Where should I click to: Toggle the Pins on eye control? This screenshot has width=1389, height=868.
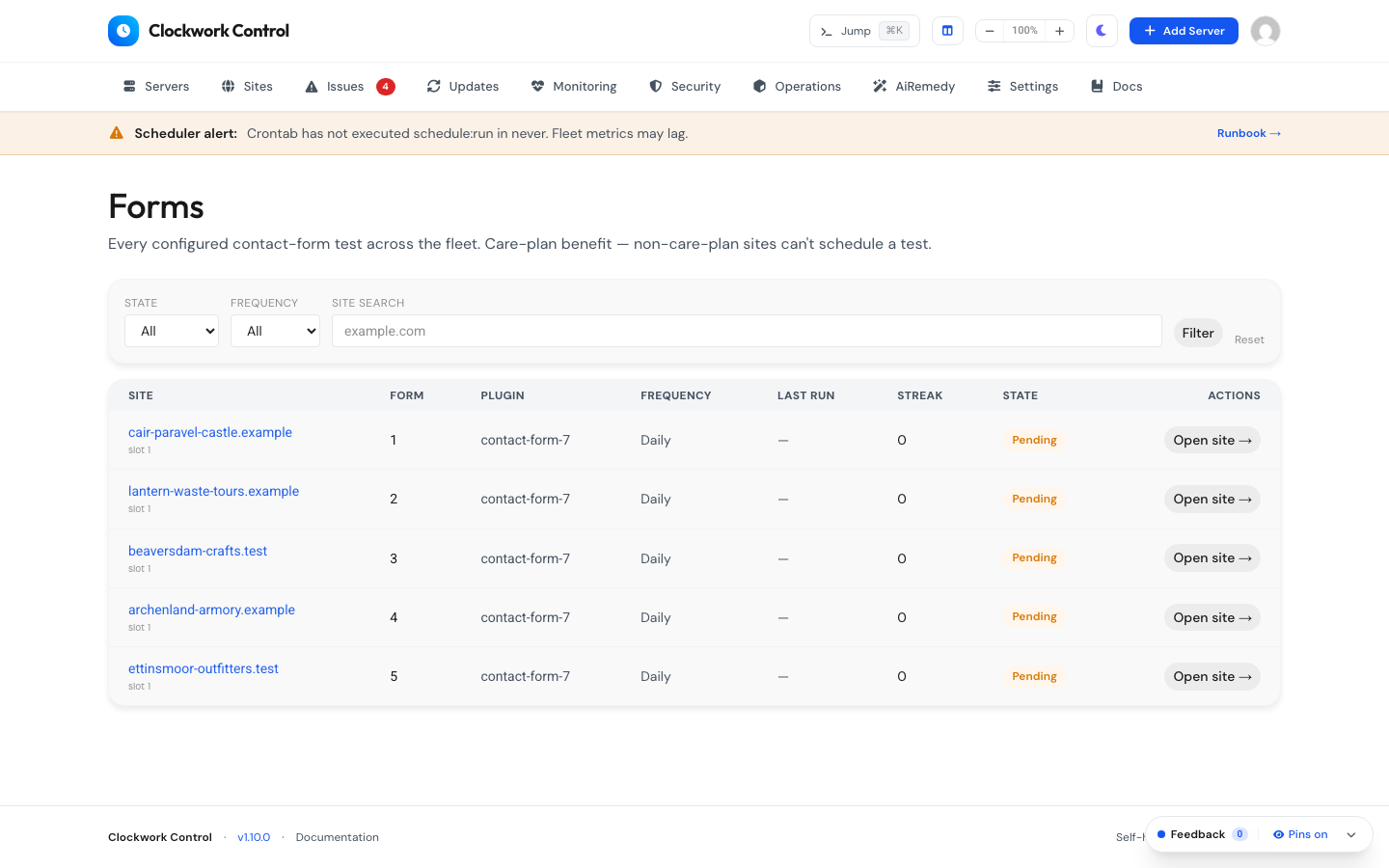[1300, 834]
